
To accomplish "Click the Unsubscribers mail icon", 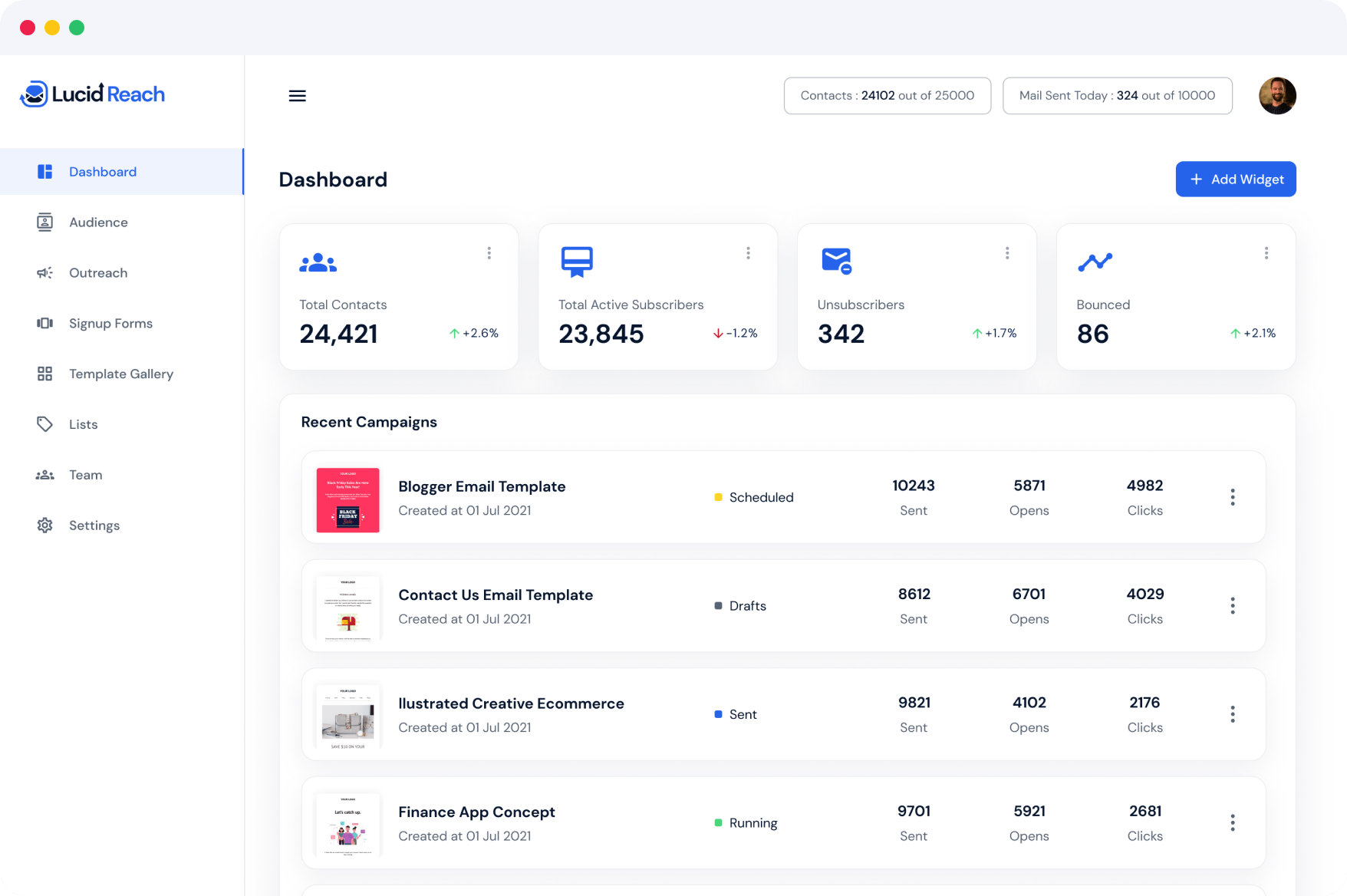I will click(x=836, y=261).
